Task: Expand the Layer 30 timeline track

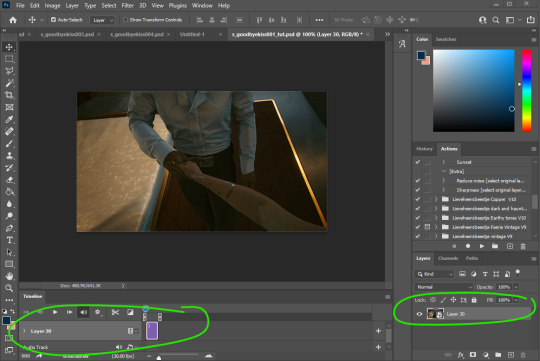Action: (x=24, y=331)
